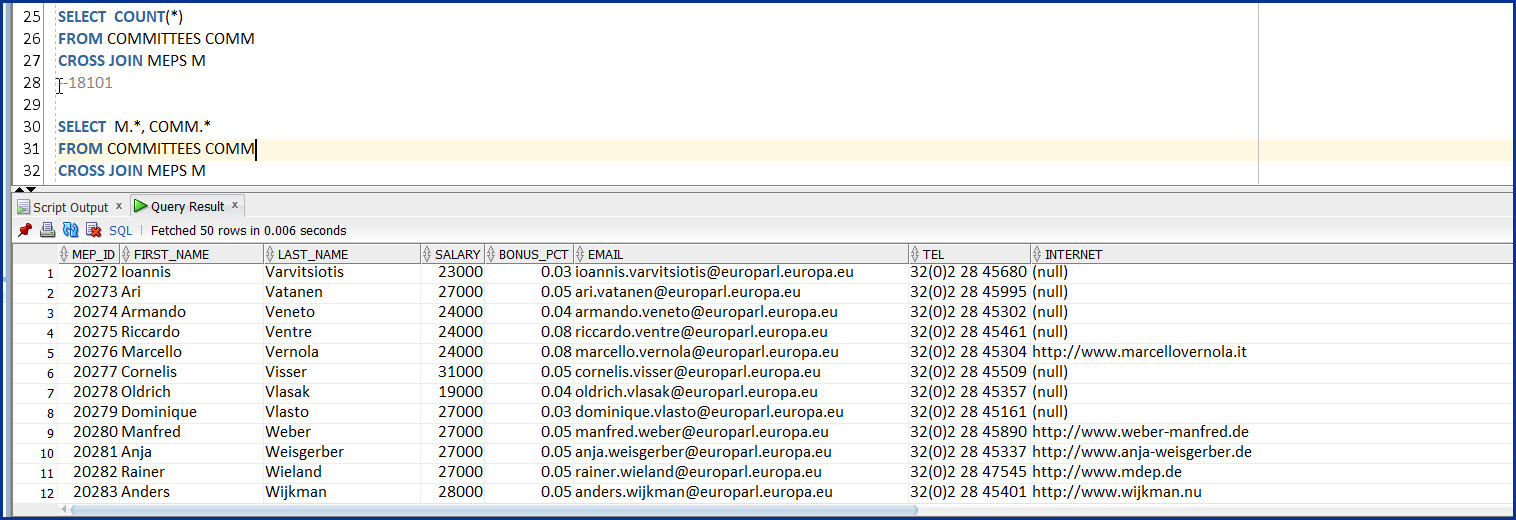Collapse results pane with down arrow
Screen dimensions: 1516x520
[x=31, y=189]
